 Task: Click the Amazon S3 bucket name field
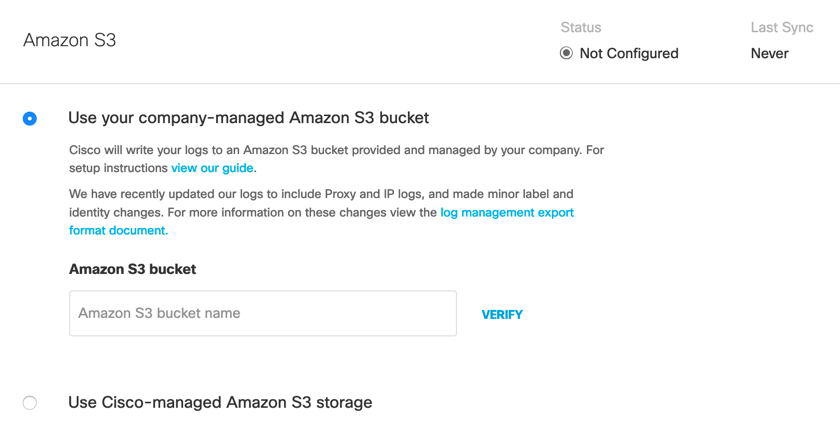pos(262,313)
